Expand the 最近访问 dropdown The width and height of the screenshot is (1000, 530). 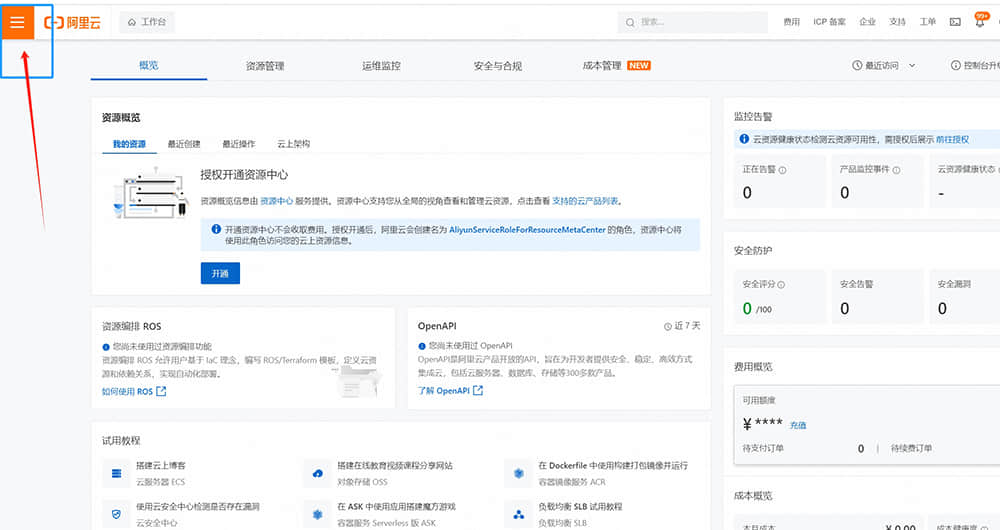884,66
